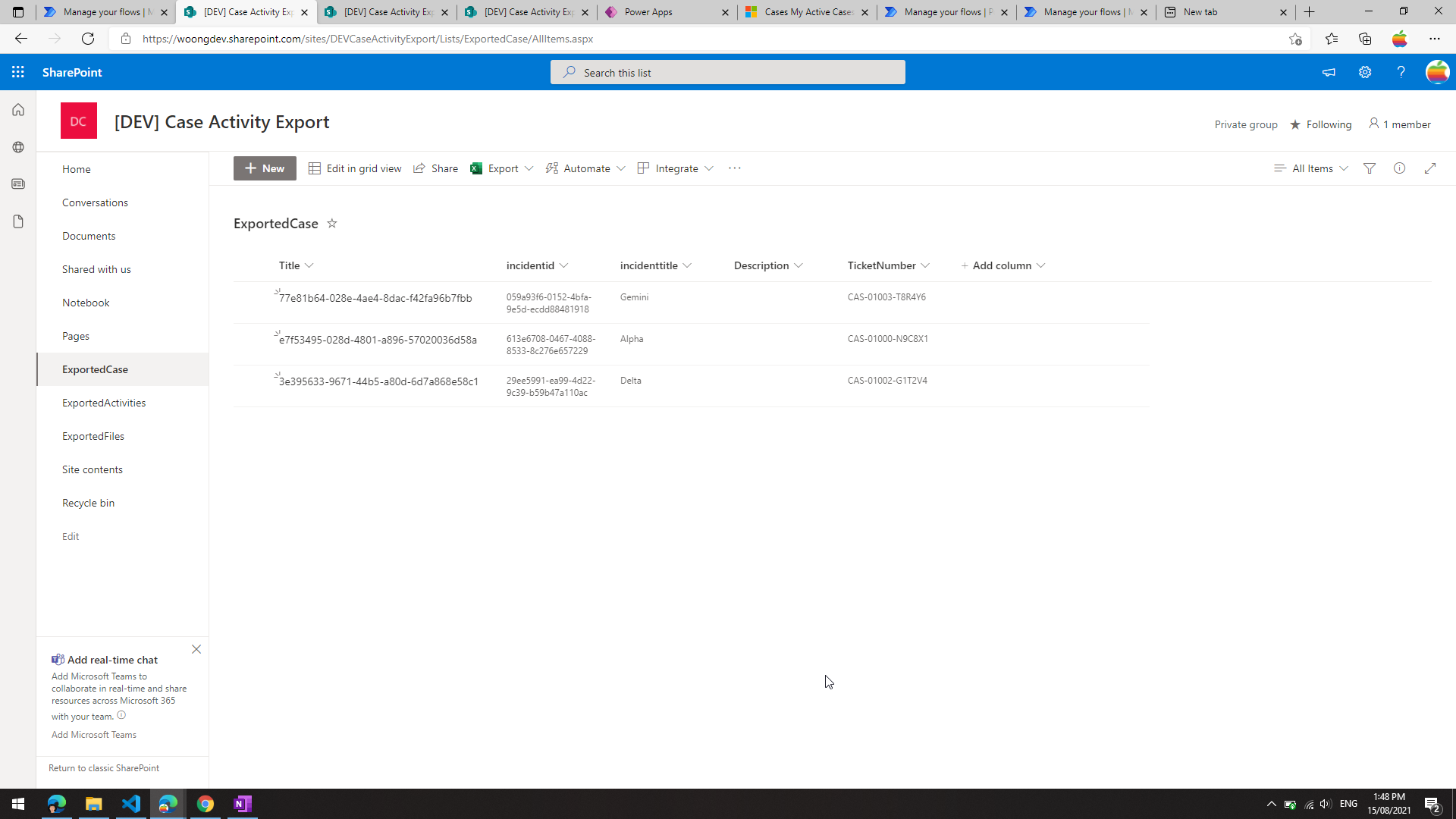Click Return to classic SharePoint link

pyautogui.click(x=104, y=768)
